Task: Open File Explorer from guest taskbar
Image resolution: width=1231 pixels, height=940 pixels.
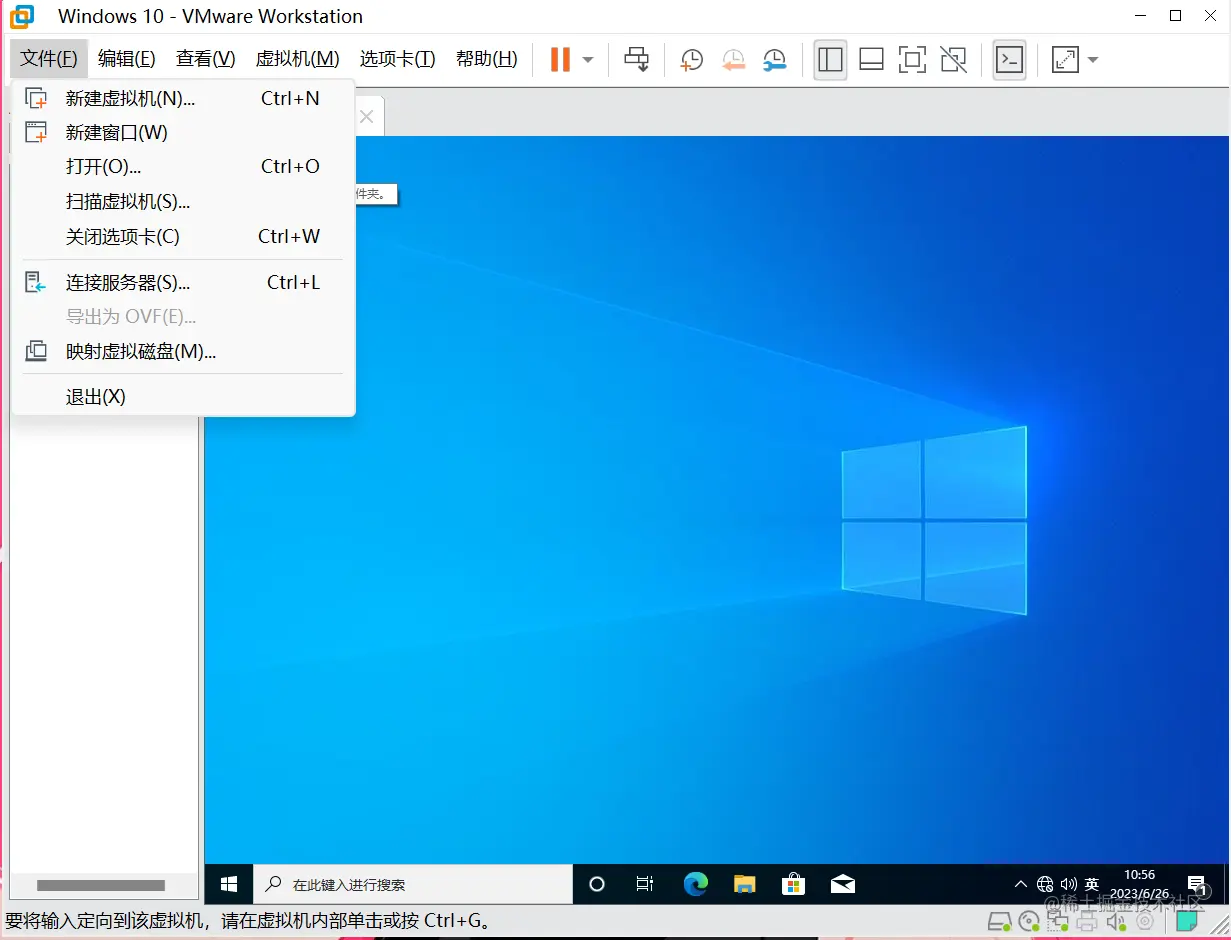Action: tap(745, 884)
